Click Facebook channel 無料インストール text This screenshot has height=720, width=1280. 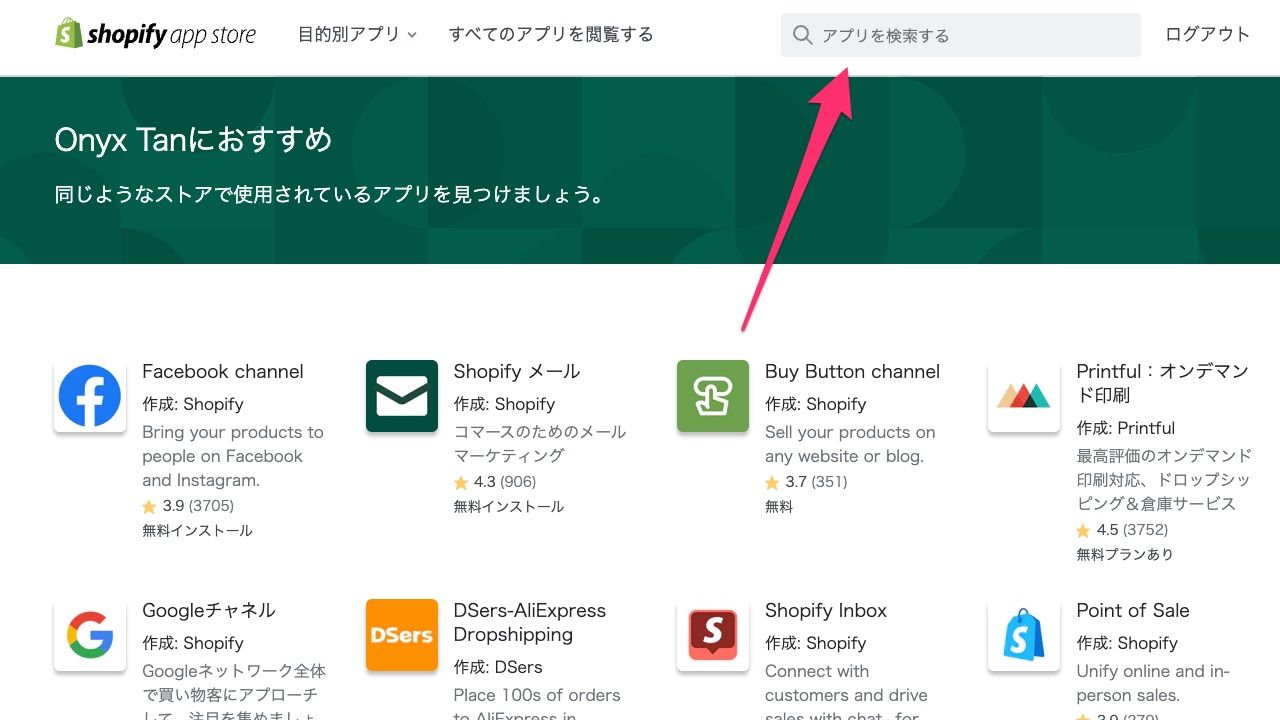[x=197, y=531]
